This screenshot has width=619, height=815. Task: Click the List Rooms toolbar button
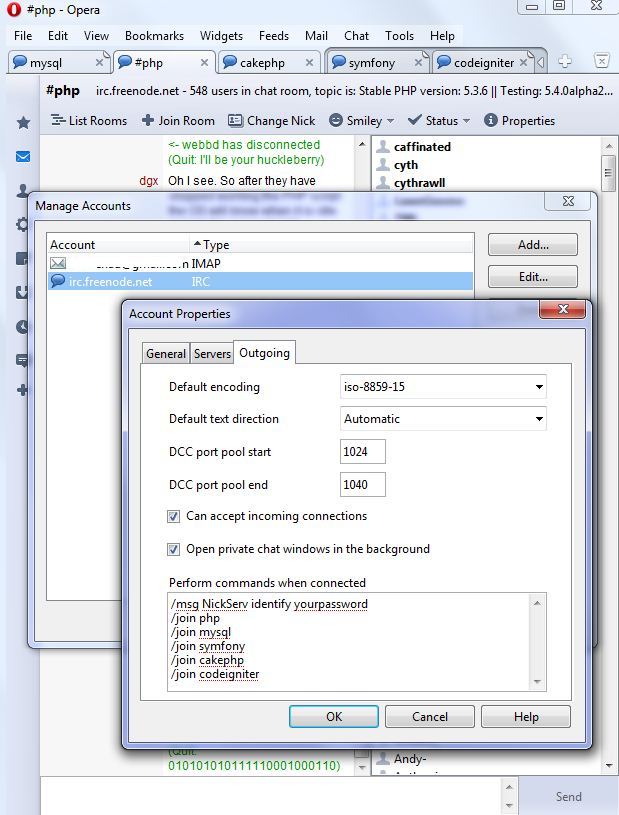(89, 121)
